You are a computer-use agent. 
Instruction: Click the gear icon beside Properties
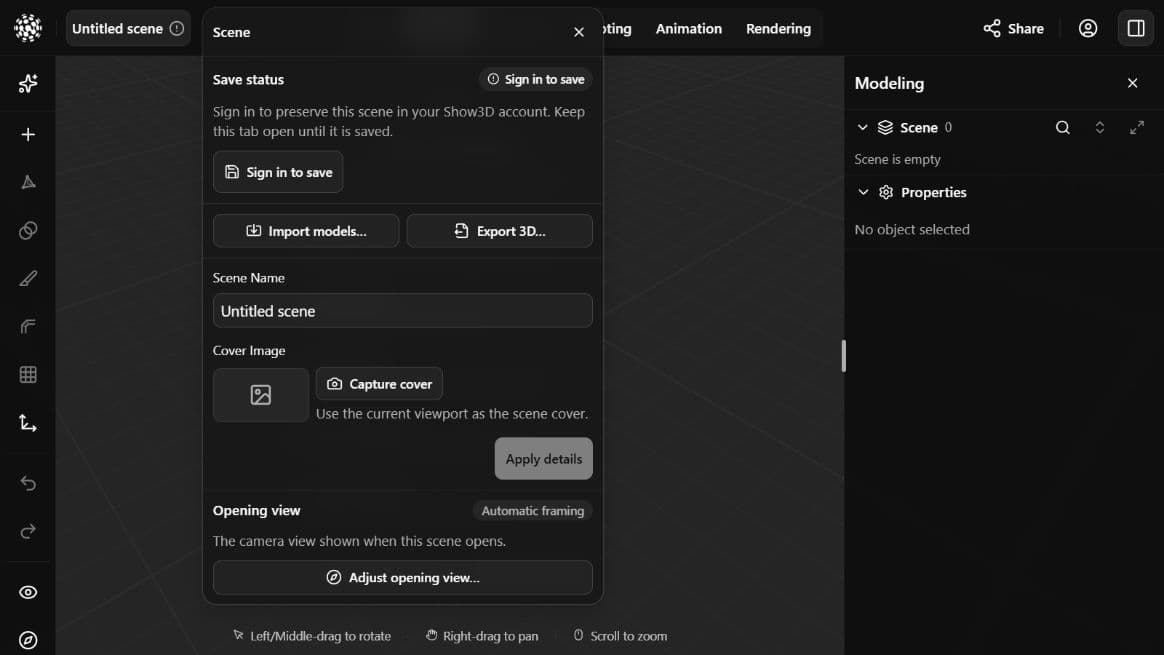coord(886,192)
